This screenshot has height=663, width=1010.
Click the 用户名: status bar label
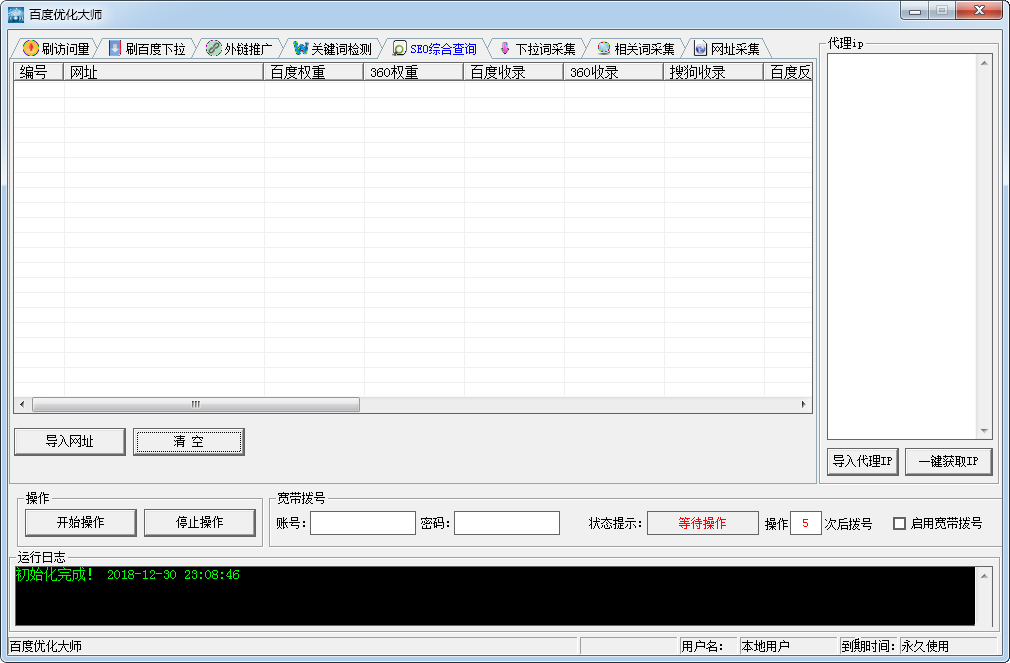click(x=702, y=646)
